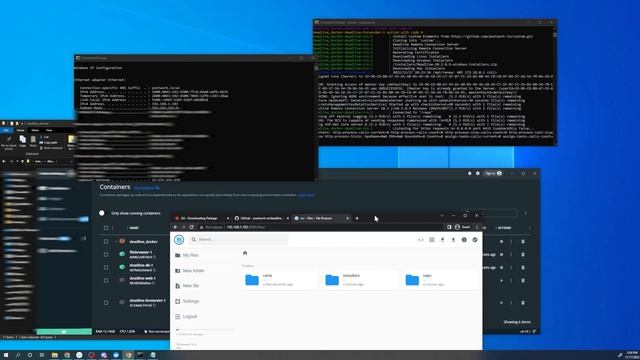Viewport: 640px width, 360px height.
Task: Toggle shell in File Browser header
Action: point(421,240)
